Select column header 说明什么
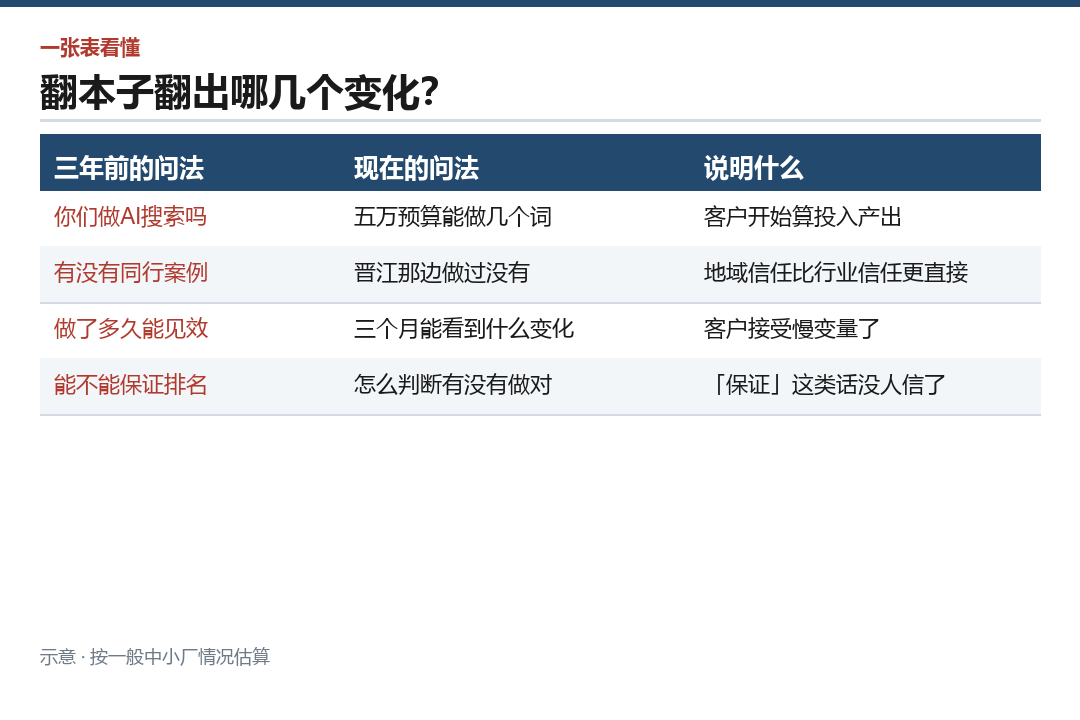 point(754,168)
